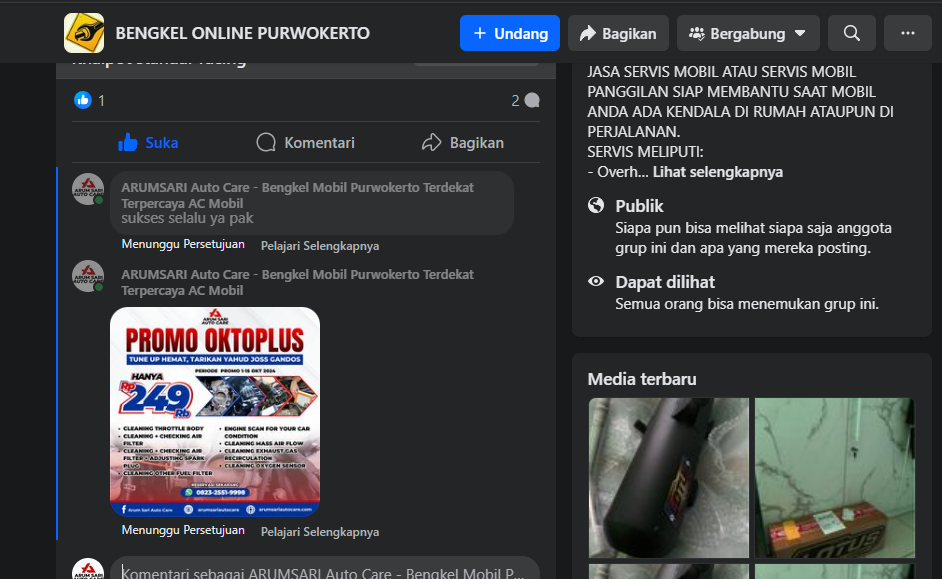The image size is (942, 579).
Task: Open group search with the magnifier icon
Action: (x=851, y=33)
